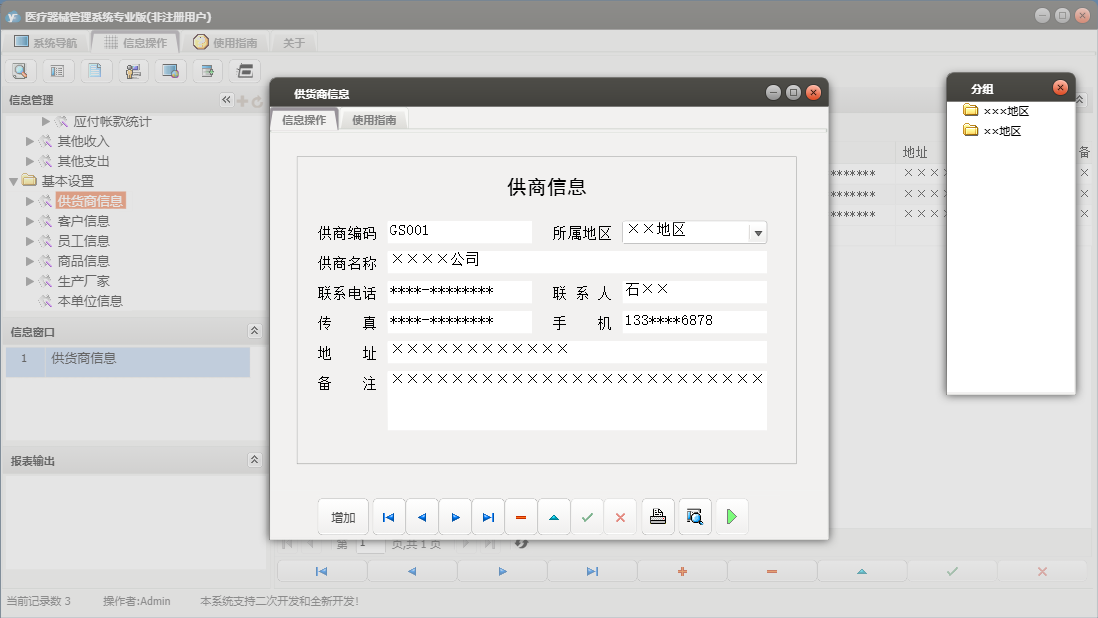Click the red X to cancel editing

620,516
